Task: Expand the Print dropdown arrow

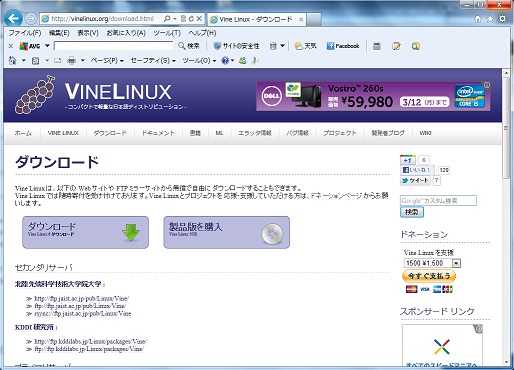Action: click(x=83, y=61)
